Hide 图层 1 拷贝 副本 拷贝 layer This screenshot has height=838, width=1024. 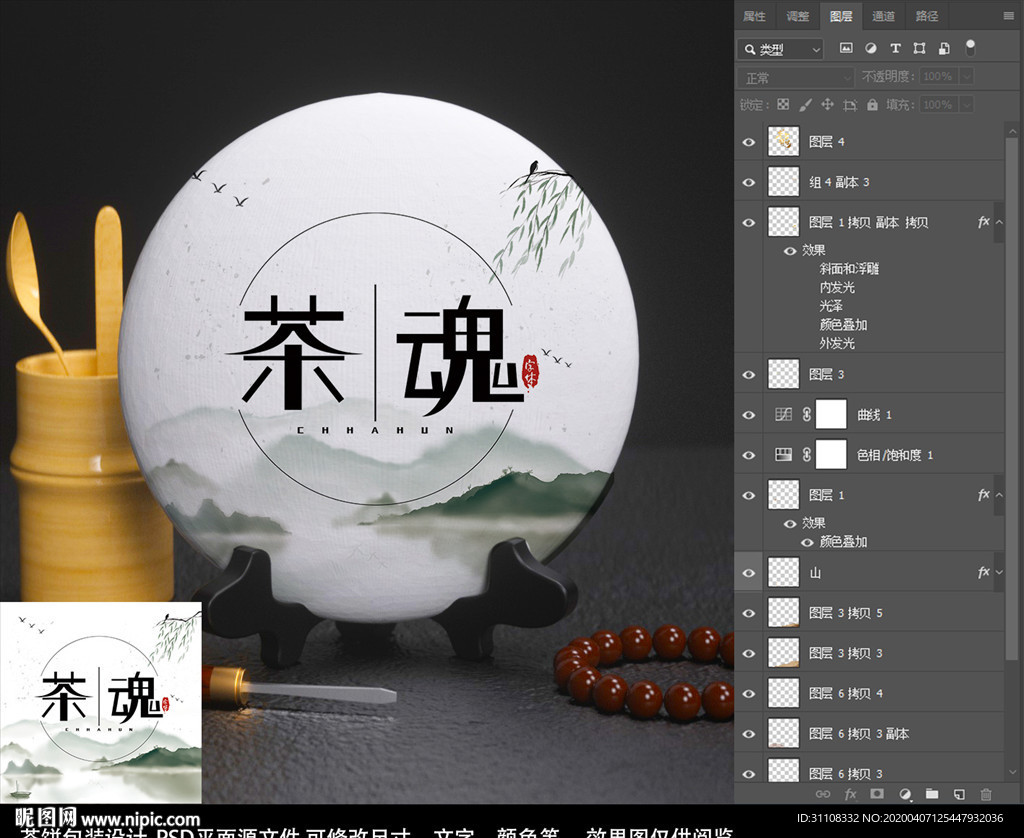tap(749, 223)
